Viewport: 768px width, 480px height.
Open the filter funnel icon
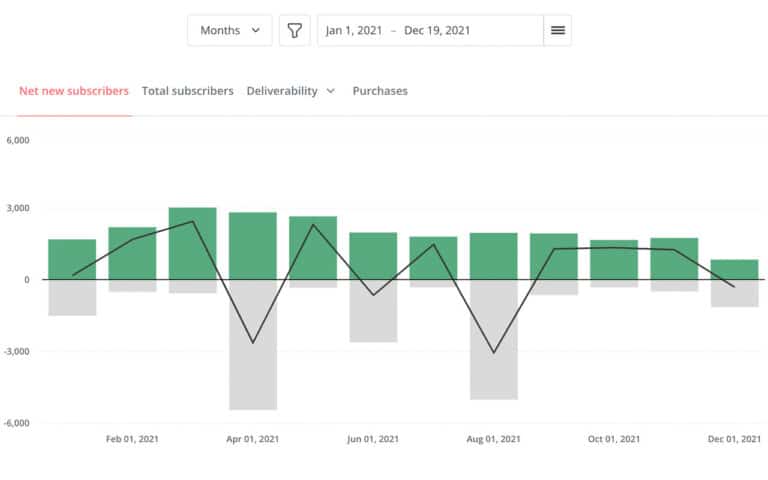294,30
